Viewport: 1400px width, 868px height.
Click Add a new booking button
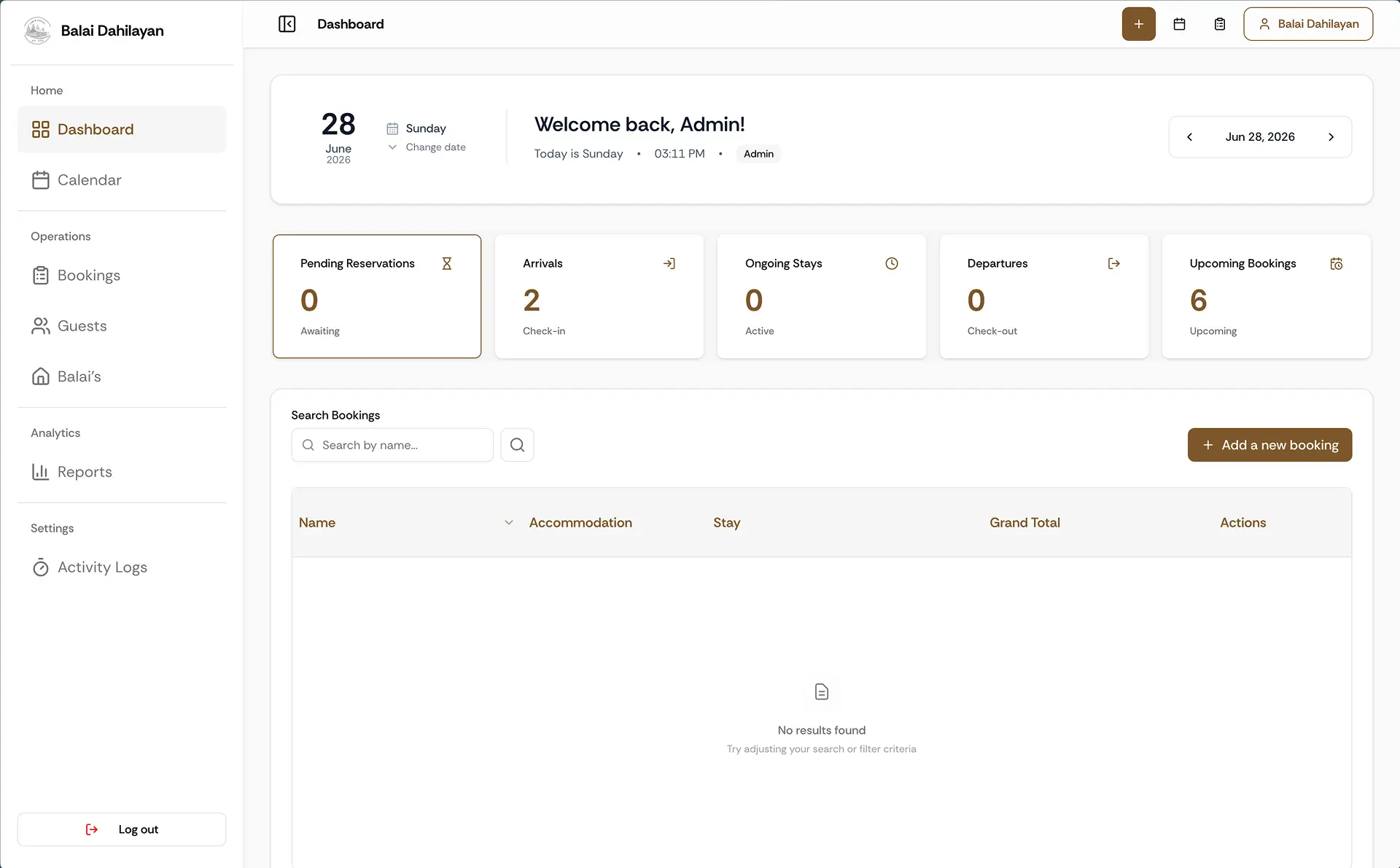coord(1269,445)
